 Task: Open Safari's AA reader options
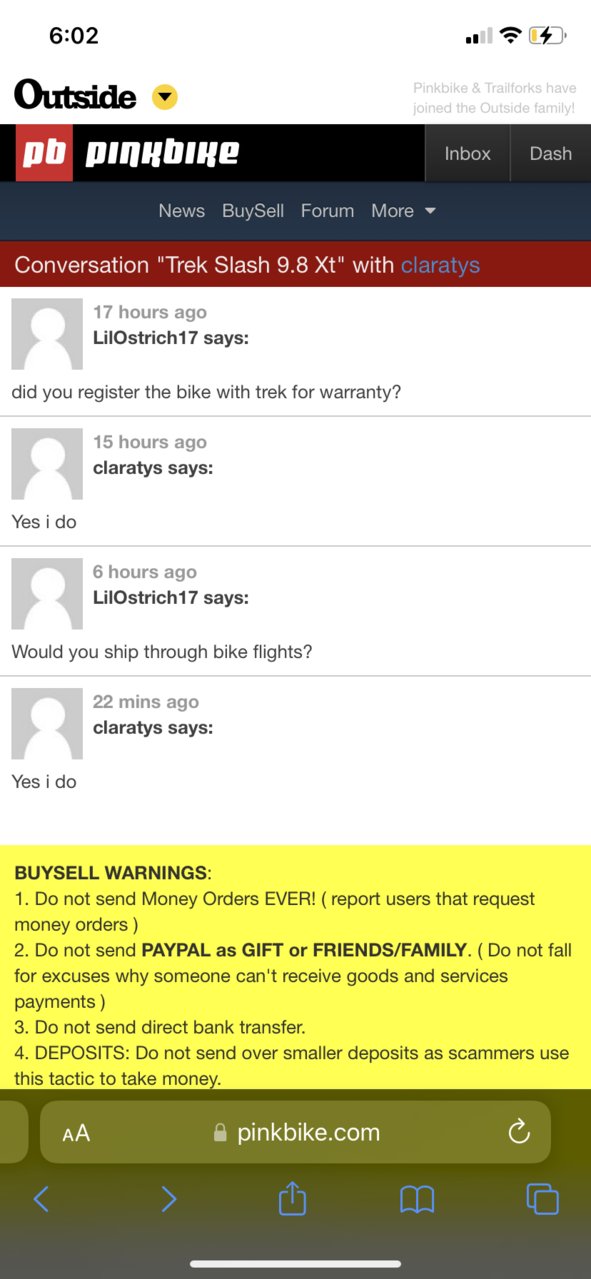pos(76,1133)
